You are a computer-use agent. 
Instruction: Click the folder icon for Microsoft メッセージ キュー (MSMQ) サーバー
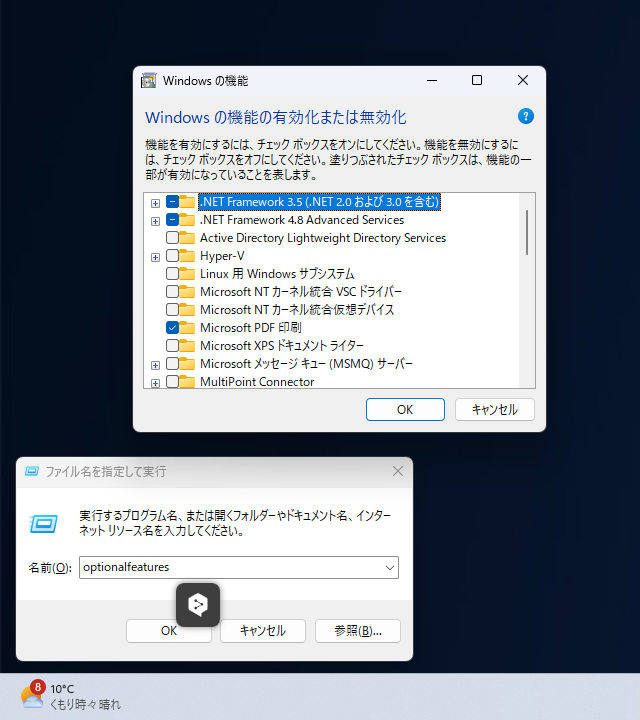[x=187, y=364]
